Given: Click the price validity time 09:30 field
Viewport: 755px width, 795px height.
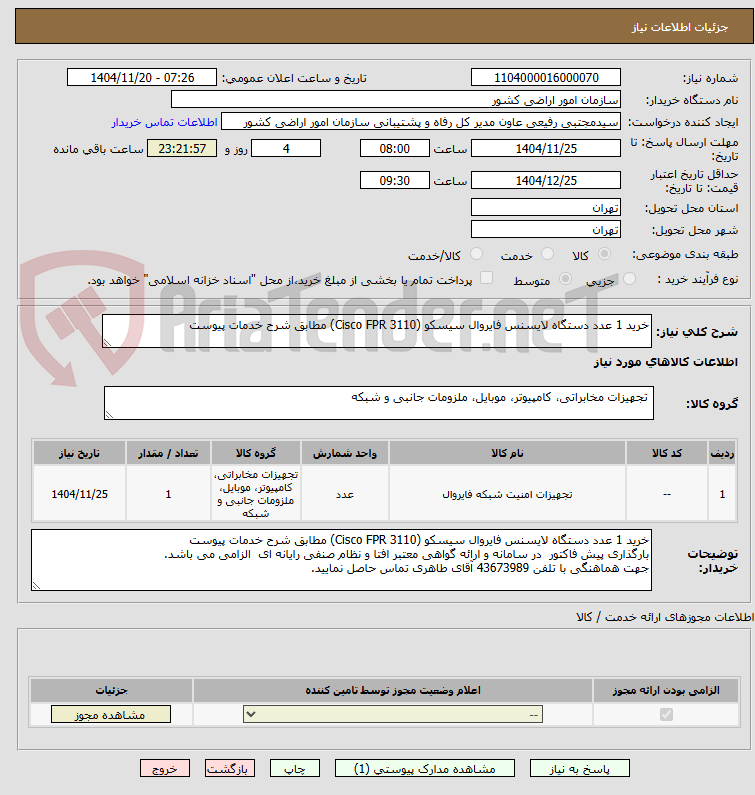Looking at the screenshot, I should [x=394, y=180].
